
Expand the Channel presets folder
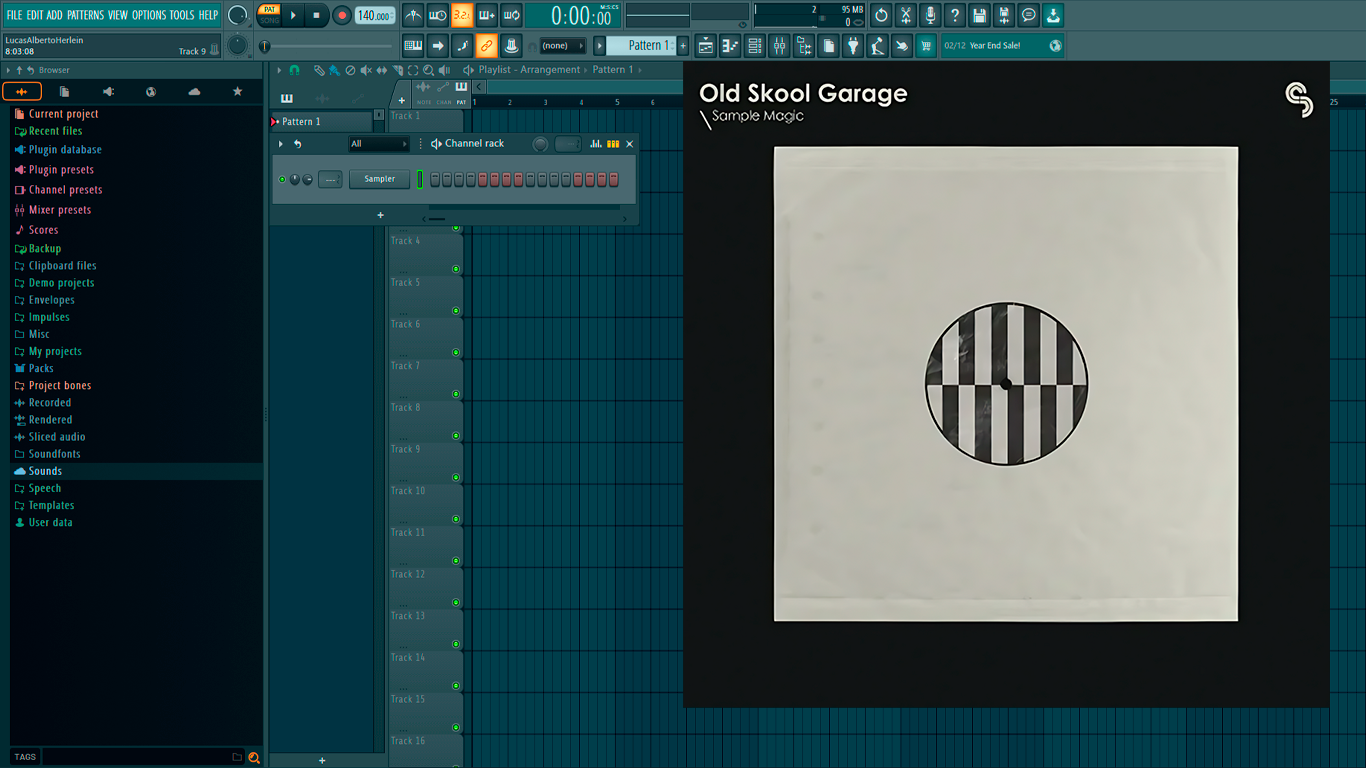coord(65,190)
